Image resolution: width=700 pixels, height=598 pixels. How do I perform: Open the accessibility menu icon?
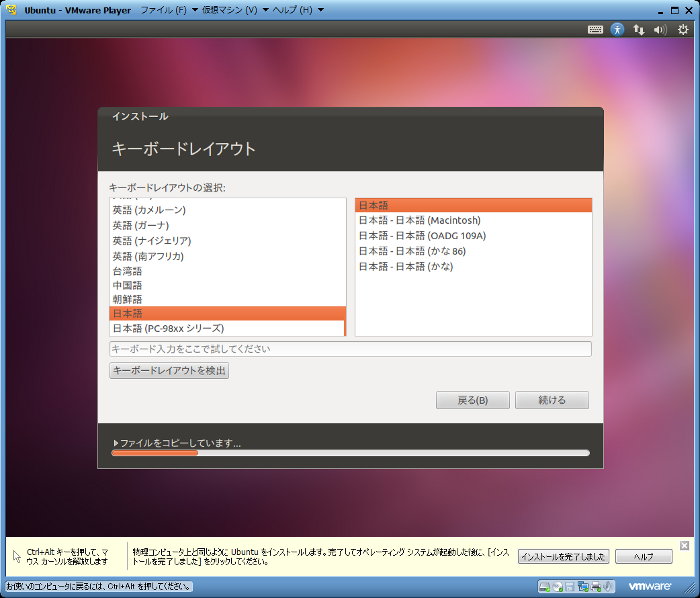click(617, 29)
